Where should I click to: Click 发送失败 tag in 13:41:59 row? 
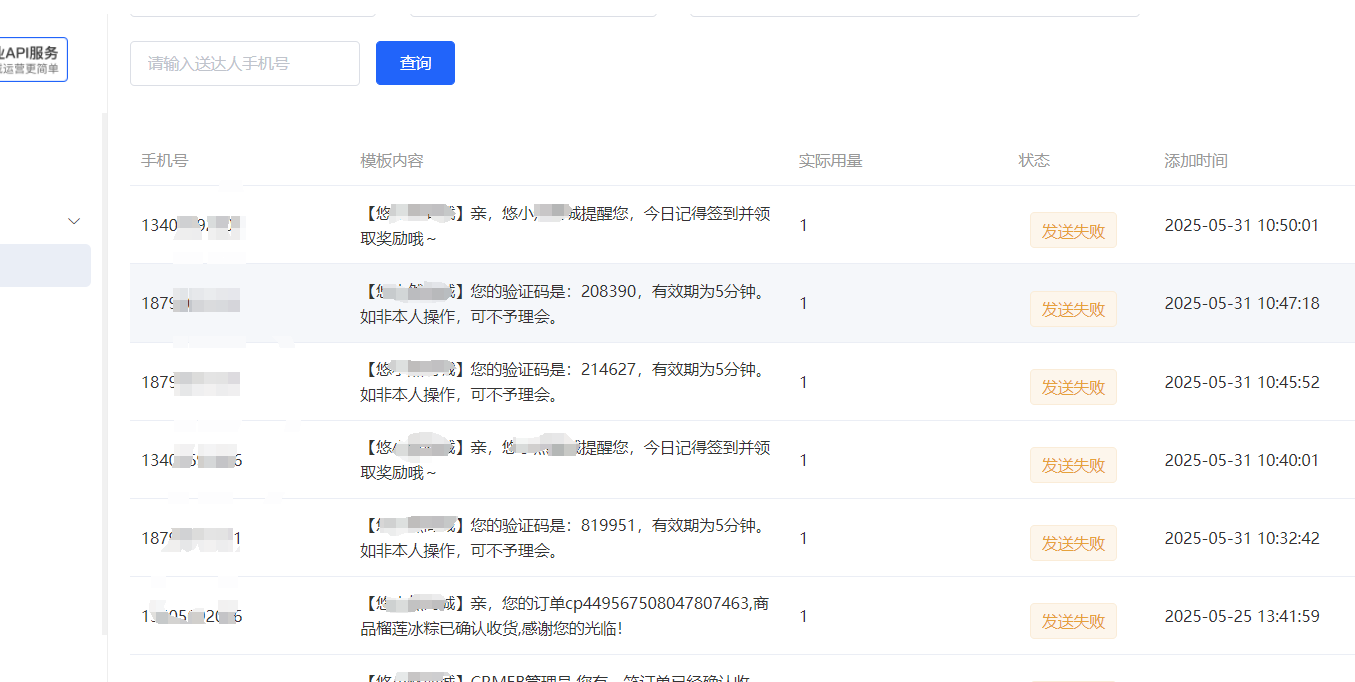pos(1073,621)
